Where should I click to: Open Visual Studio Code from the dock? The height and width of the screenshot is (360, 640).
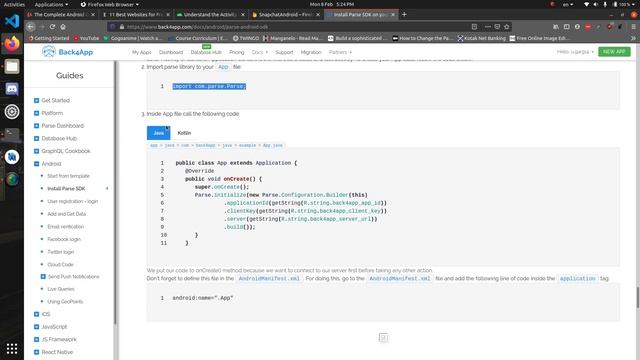12,21
